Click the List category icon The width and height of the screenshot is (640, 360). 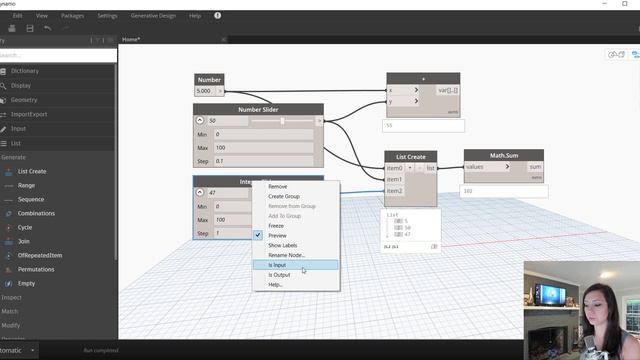coord(3,144)
